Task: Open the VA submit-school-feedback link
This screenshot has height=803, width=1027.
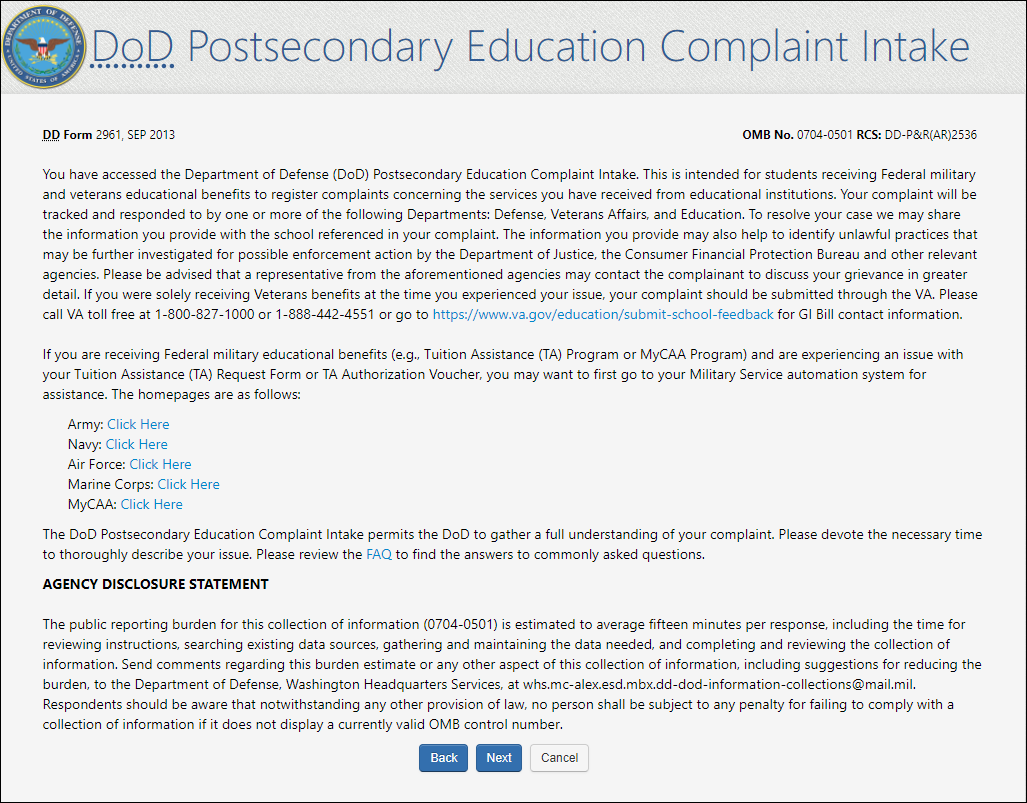Action: (602, 314)
